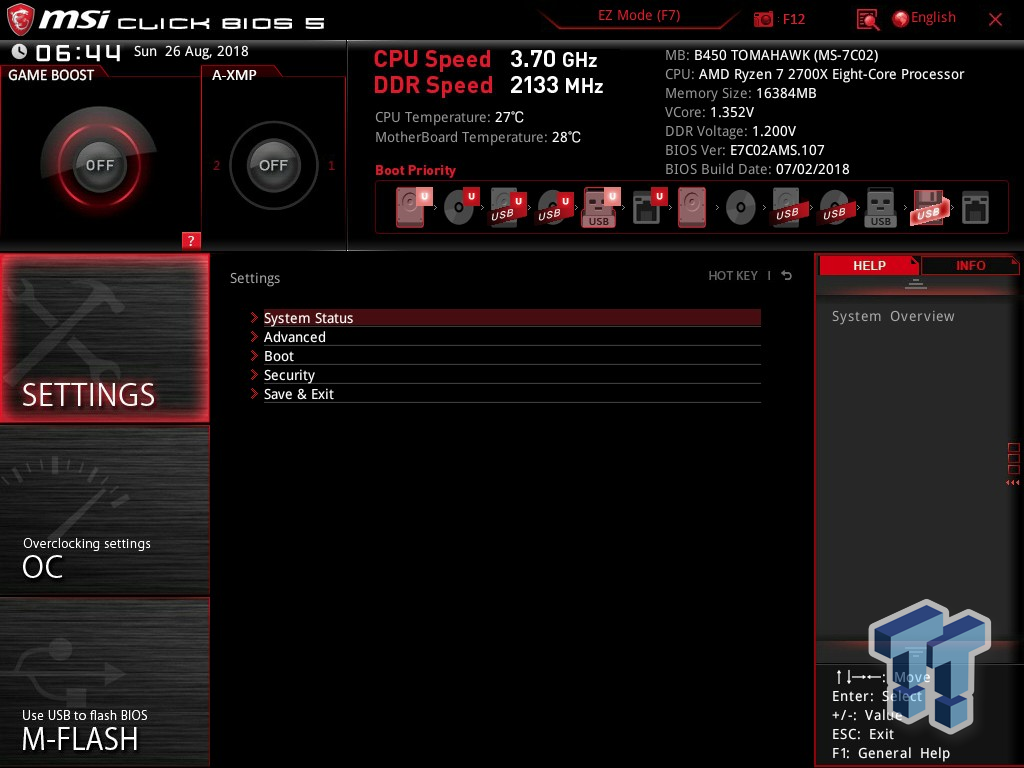Open the search magnifier icon
This screenshot has width=1024, height=768.
coord(867,20)
